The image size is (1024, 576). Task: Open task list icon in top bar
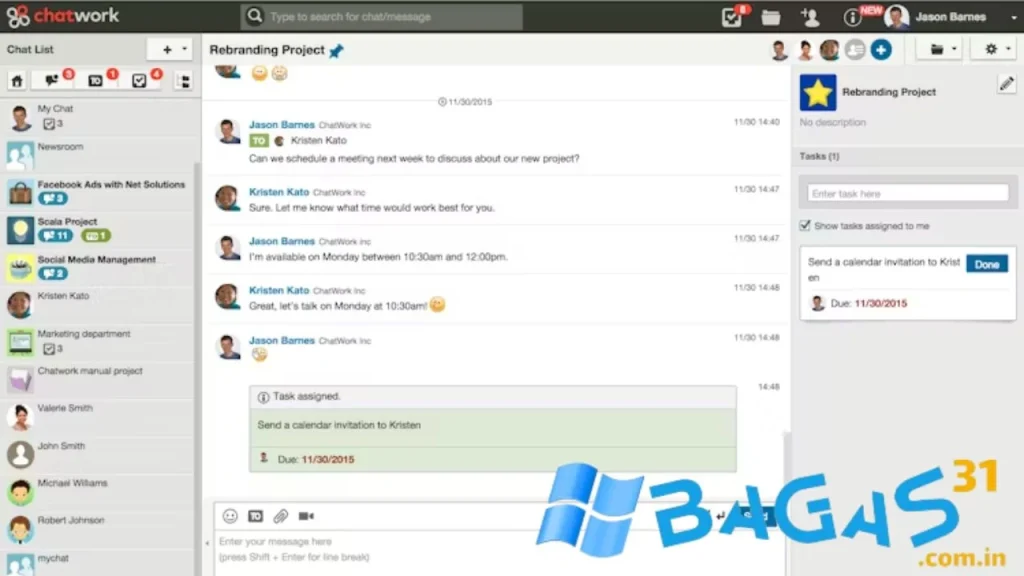point(732,17)
